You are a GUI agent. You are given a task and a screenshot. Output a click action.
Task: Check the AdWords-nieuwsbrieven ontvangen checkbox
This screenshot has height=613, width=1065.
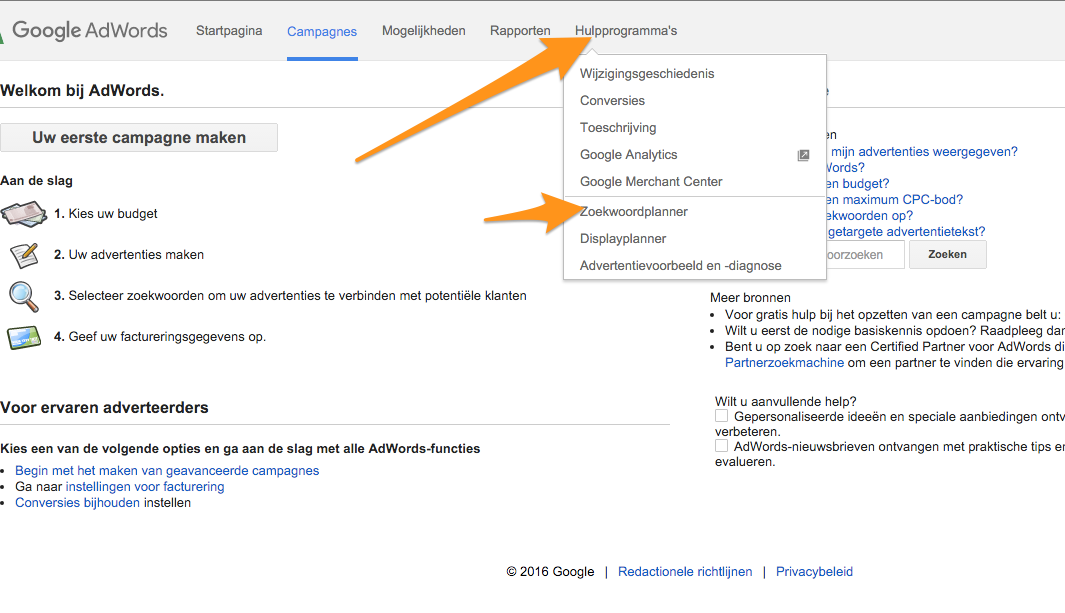click(x=722, y=445)
